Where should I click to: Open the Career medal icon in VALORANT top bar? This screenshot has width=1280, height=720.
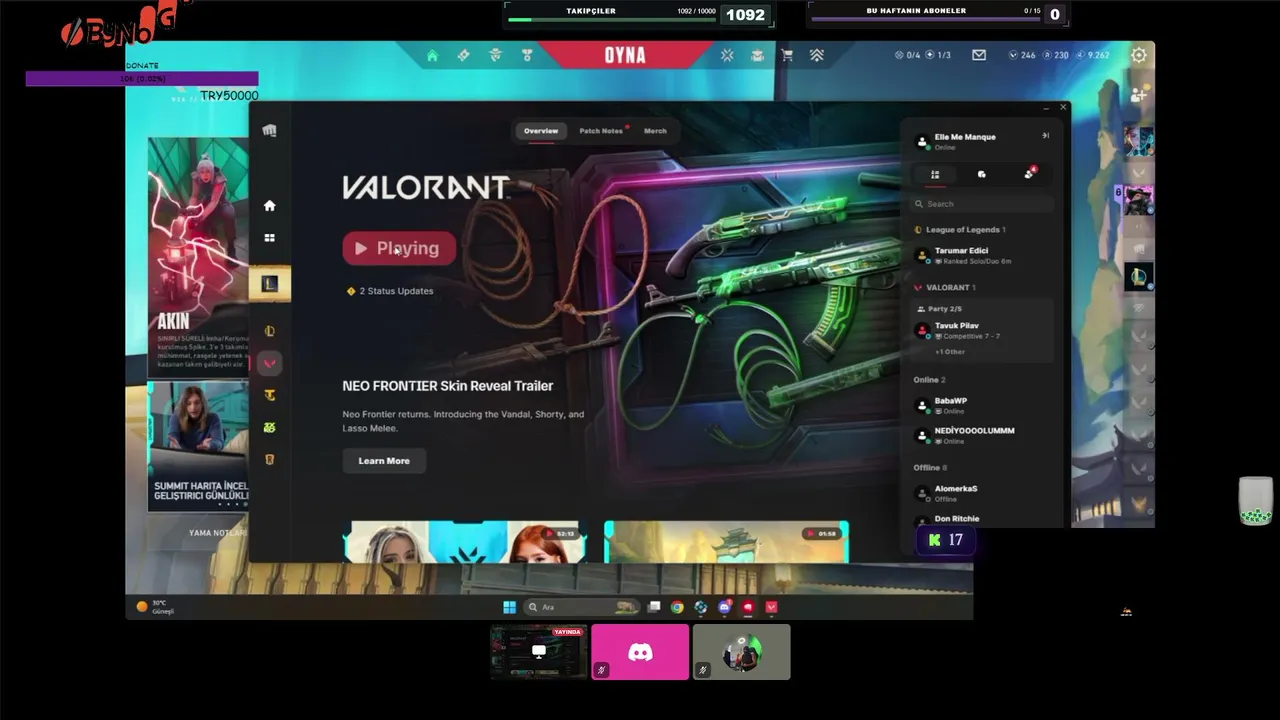[527, 56]
